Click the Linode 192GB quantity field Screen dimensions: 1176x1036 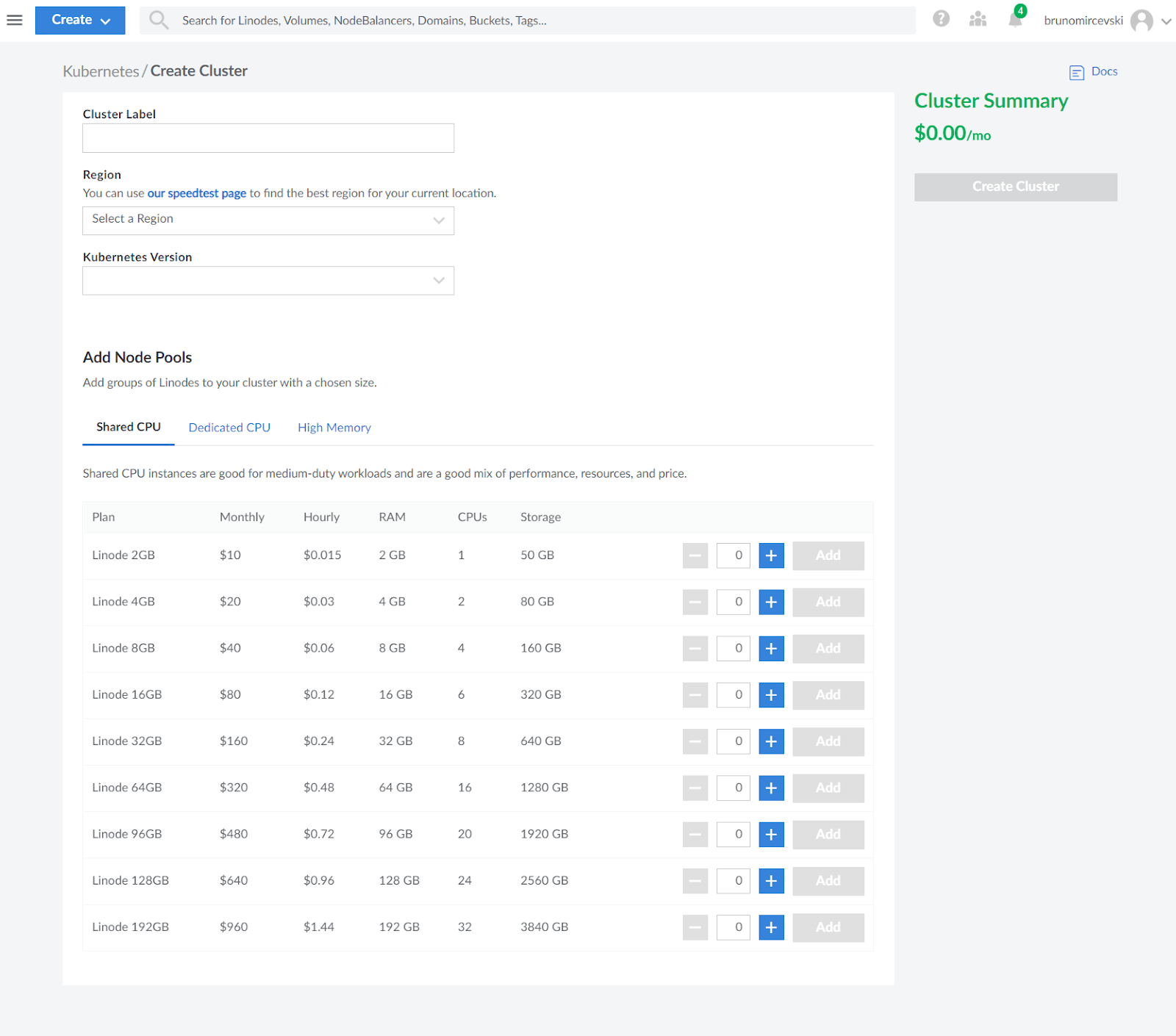pyautogui.click(x=734, y=927)
